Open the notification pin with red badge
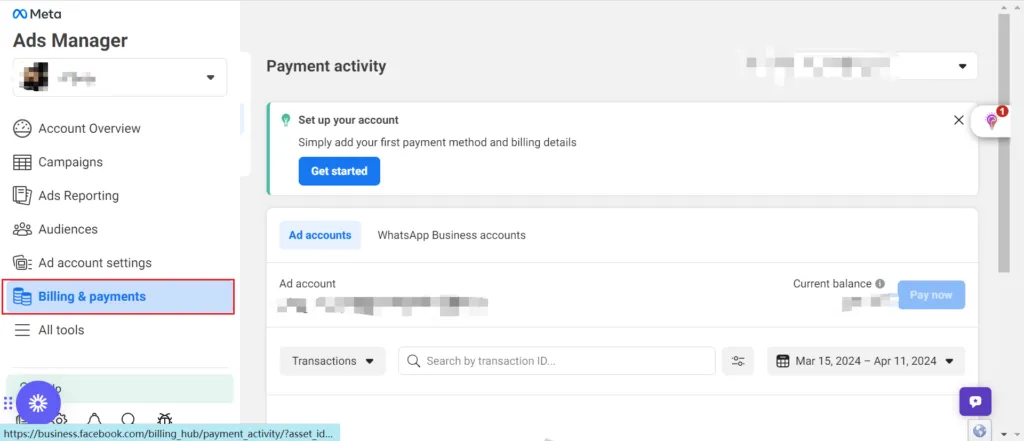The width and height of the screenshot is (1024, 441). (992, 121)
